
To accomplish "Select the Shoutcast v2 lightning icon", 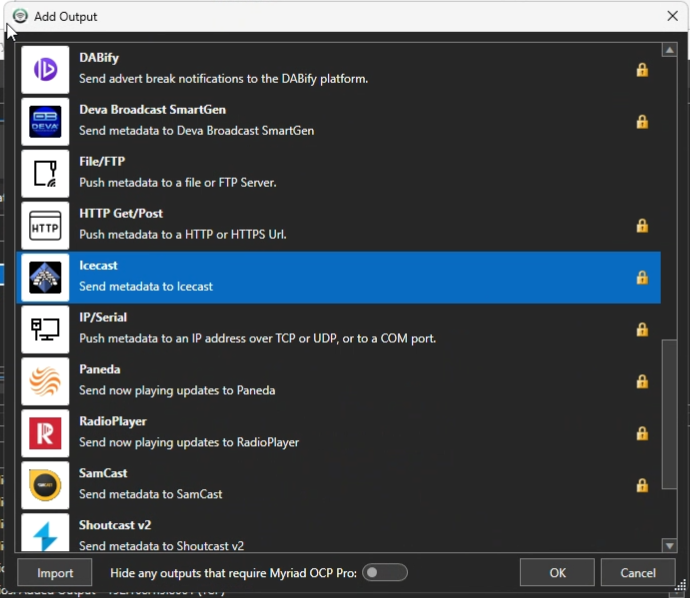I will (x=45, y=532).
